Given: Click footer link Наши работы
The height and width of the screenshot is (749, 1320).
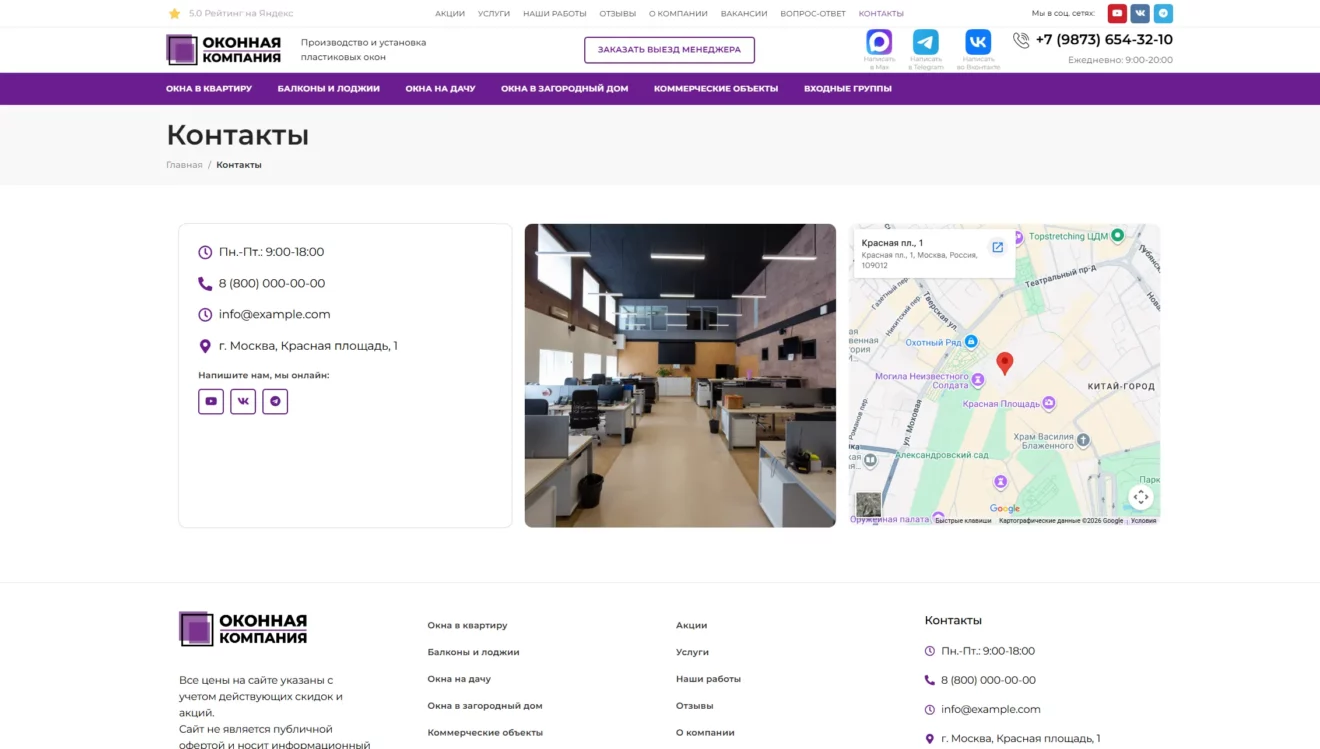Looking at the screenshot, I should 708,679.
